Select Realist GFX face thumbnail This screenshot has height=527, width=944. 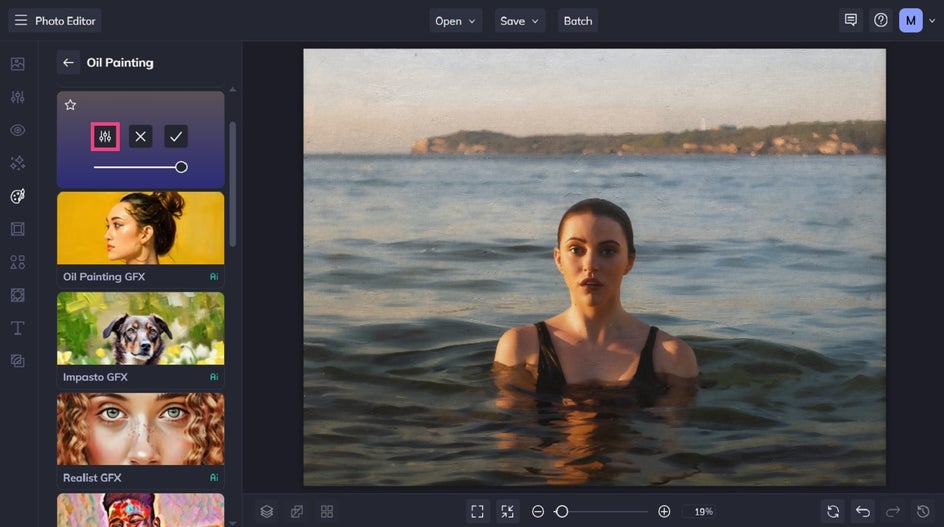click(140, 429)
